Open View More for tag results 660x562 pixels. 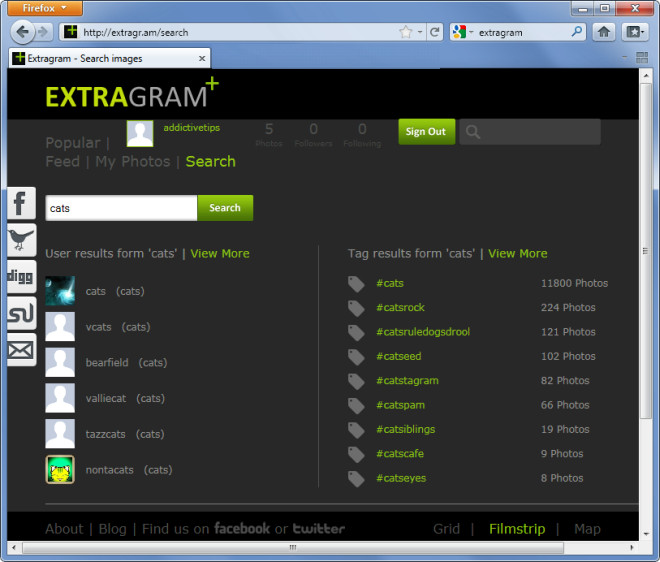point(518,253)
